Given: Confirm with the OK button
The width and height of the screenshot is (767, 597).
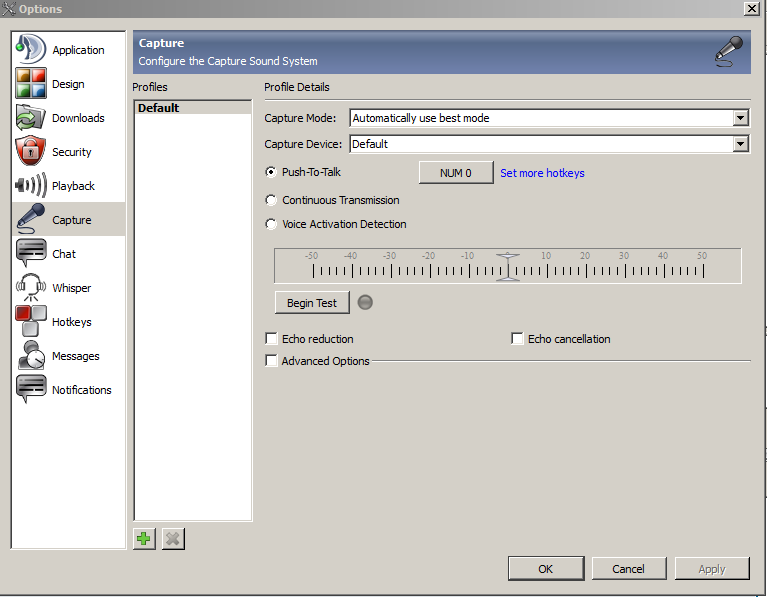Looking at the screenshot, I should coord(546,569).
